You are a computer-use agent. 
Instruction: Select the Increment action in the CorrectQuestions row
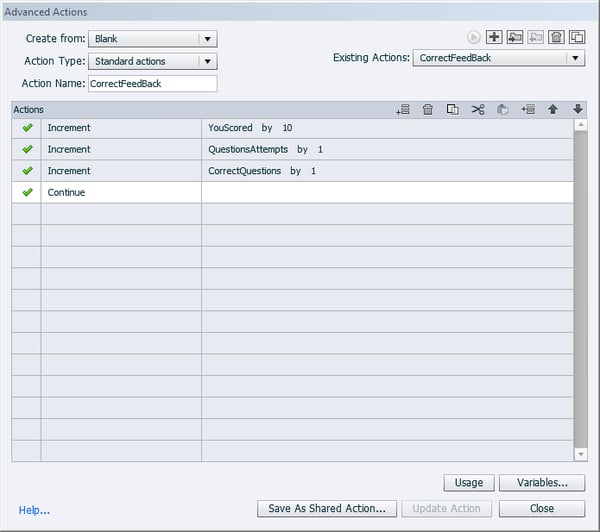point(121,171)
